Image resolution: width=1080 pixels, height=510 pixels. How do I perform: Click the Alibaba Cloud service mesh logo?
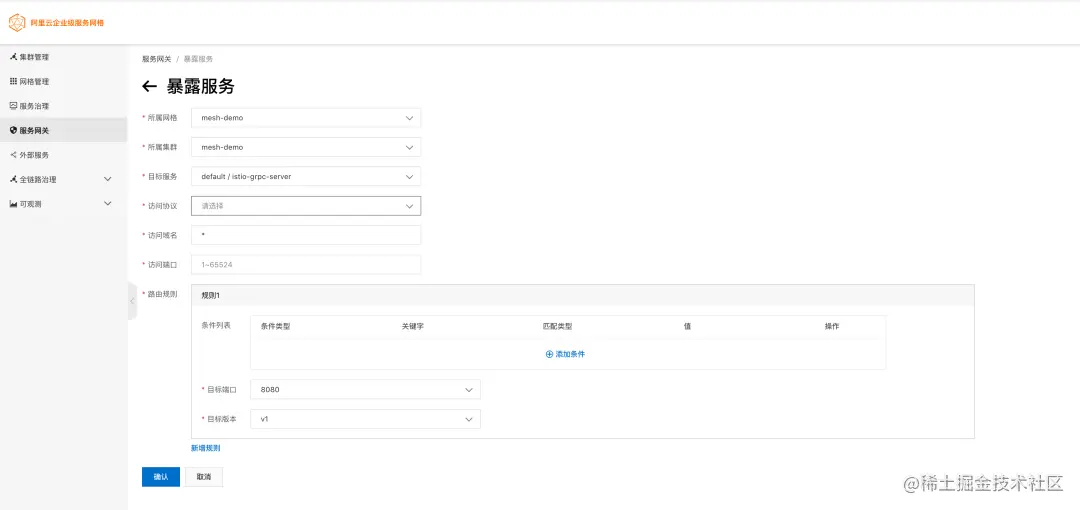pos(17,23)
